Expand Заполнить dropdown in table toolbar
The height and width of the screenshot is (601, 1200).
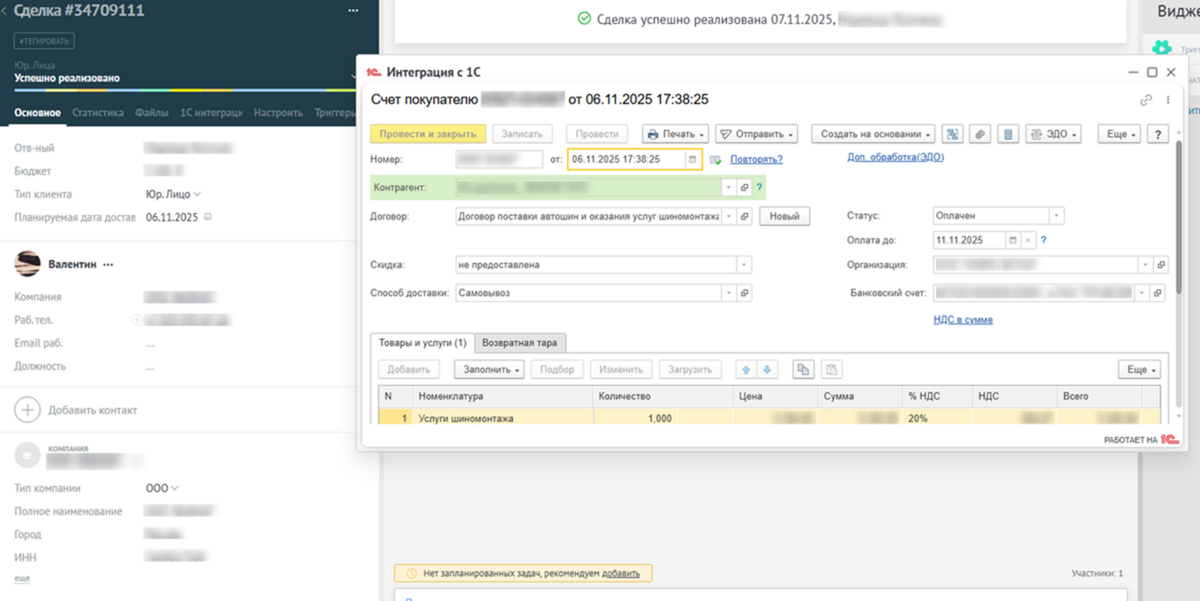(489, 370)
